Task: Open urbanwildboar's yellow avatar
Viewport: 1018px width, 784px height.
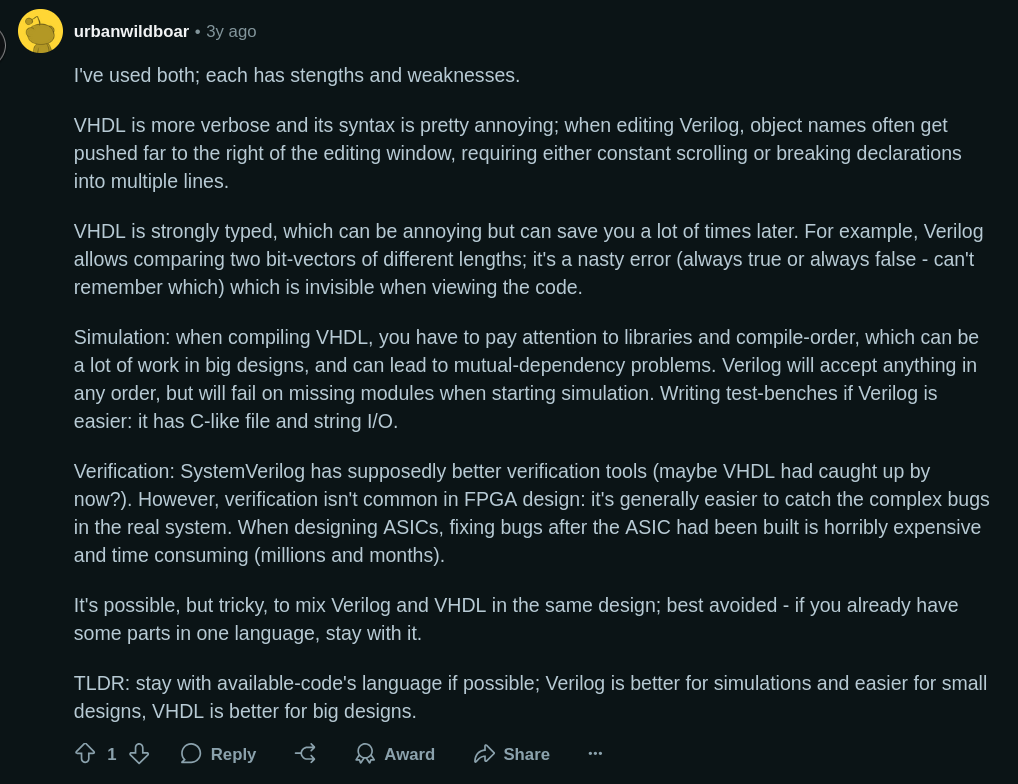Action: point(40,31)
